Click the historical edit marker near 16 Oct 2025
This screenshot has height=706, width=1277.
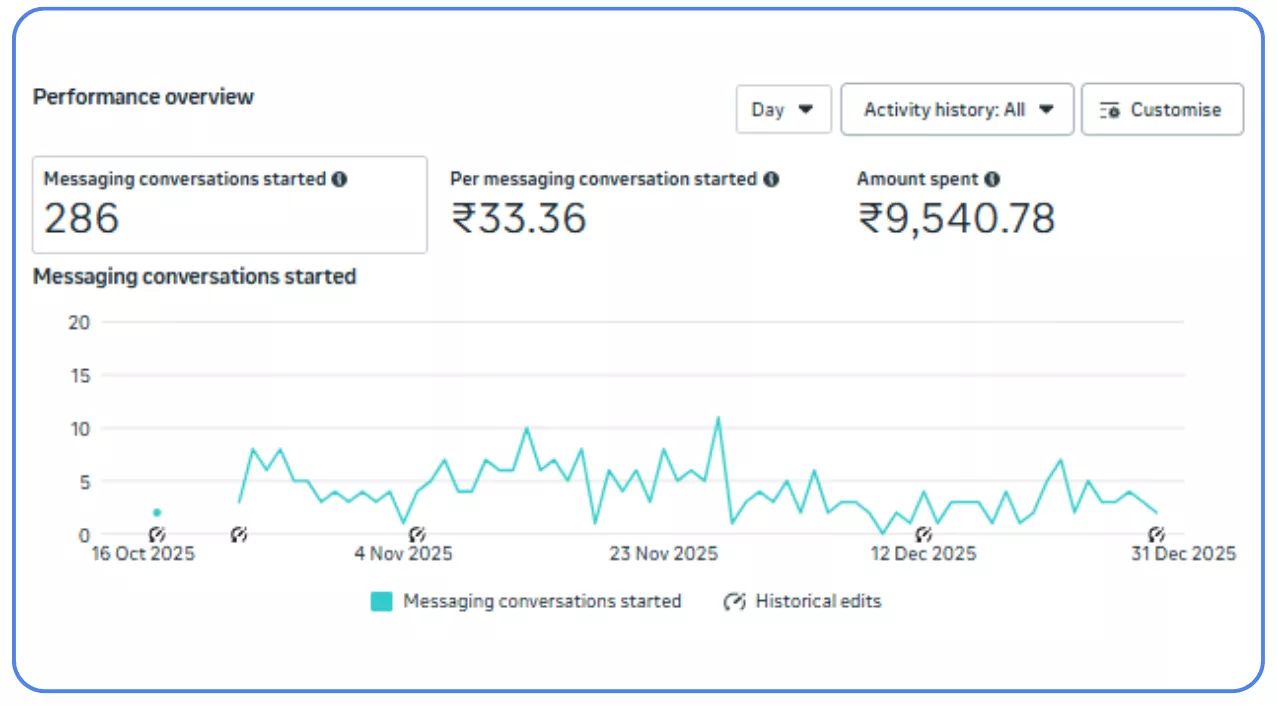[x=158, y=535]
